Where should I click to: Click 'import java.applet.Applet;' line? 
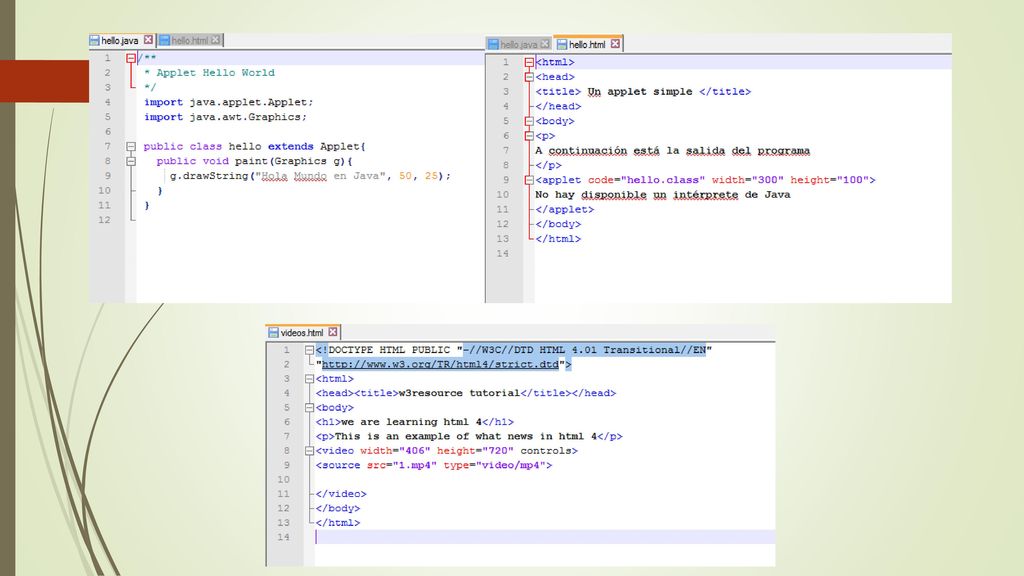coord(229,102)
